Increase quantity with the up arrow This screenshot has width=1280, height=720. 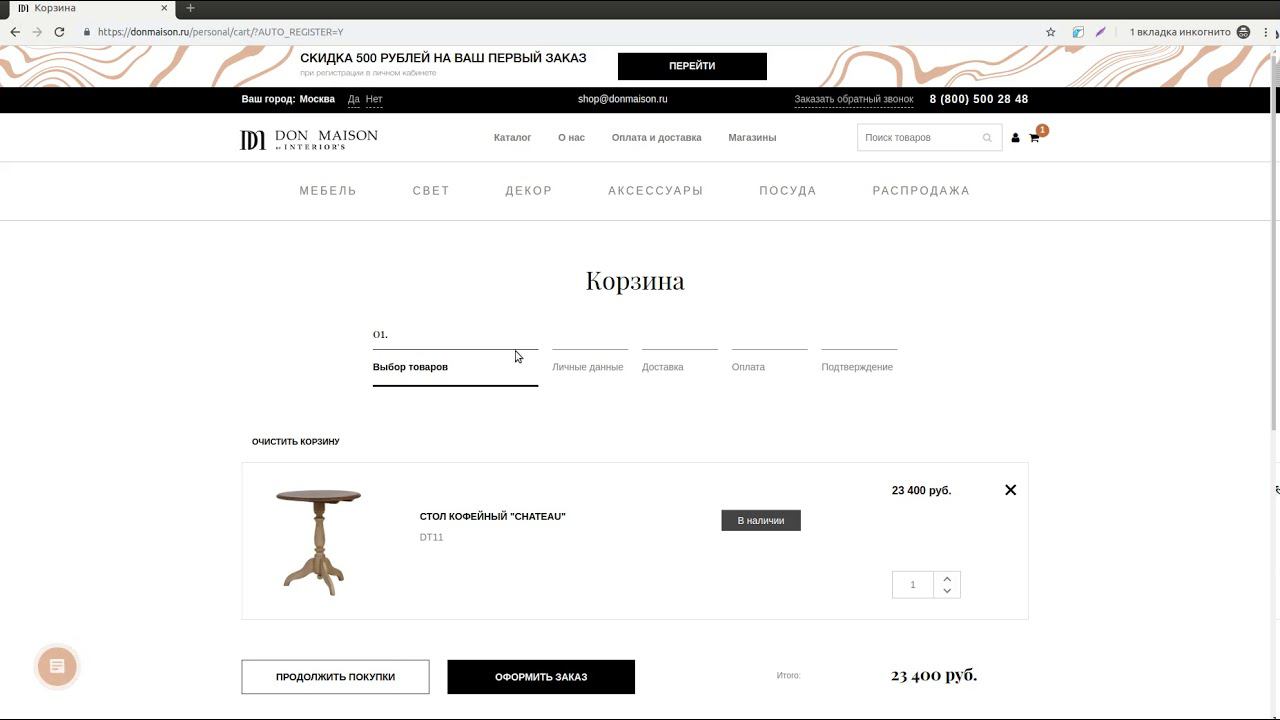pos(947,578)
